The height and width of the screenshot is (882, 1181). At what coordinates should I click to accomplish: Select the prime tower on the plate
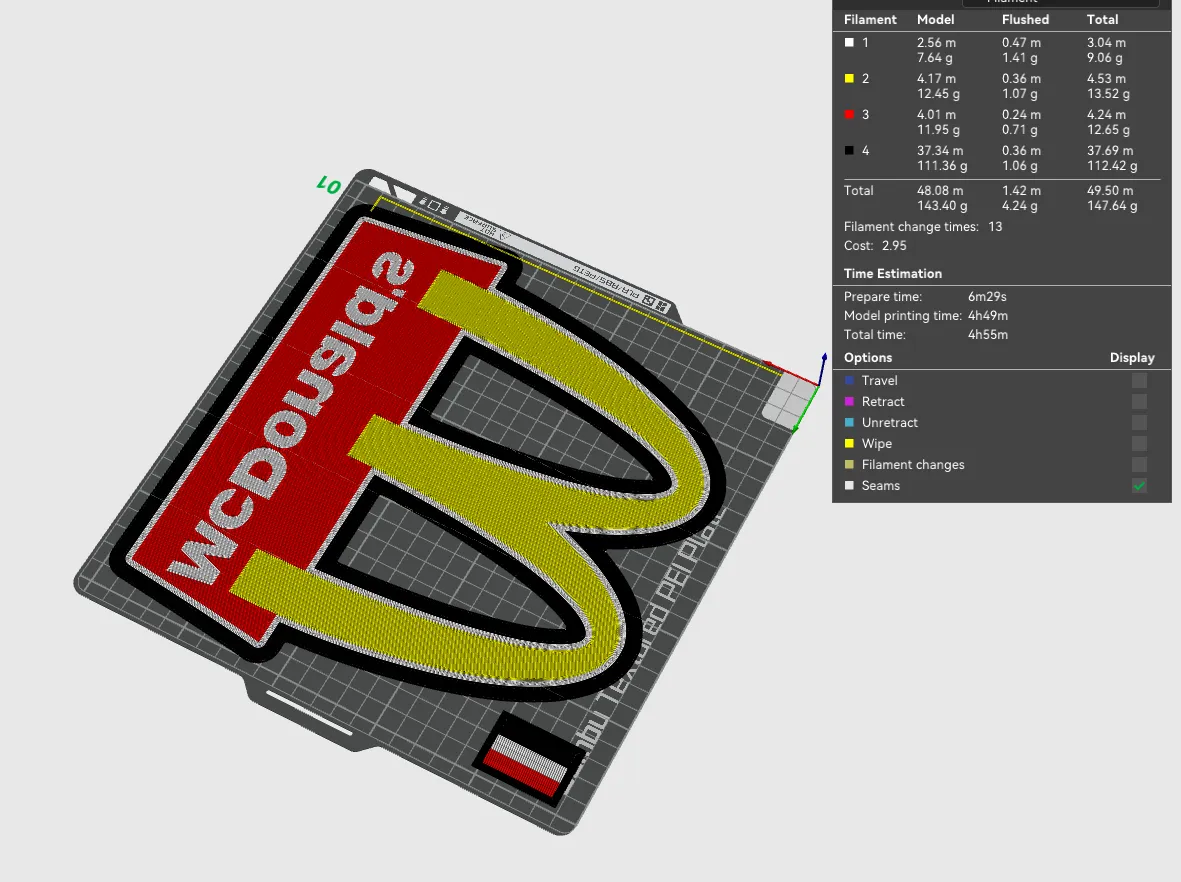(x=528, y=758)
